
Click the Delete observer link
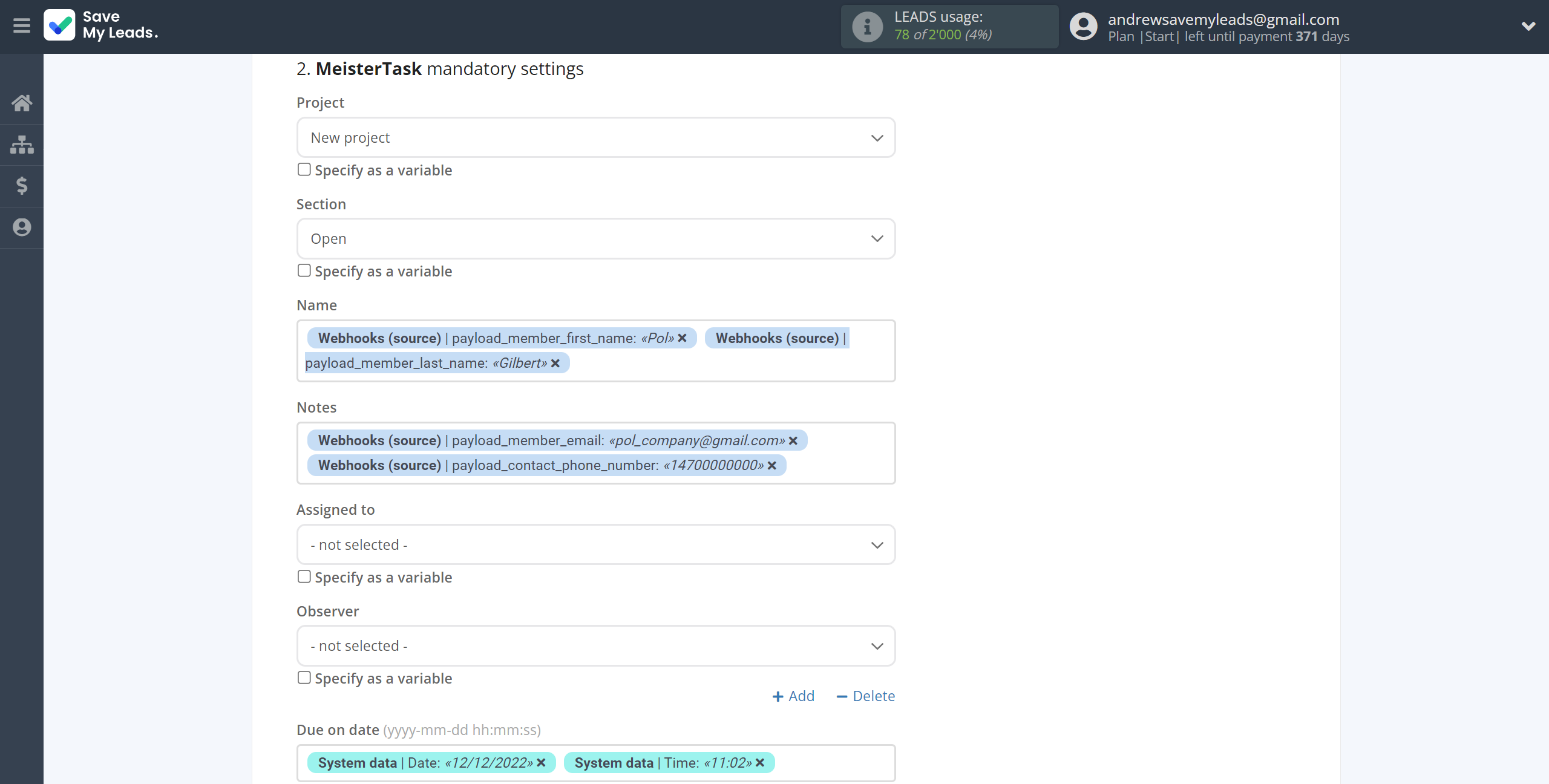click(x=866, y=696)
